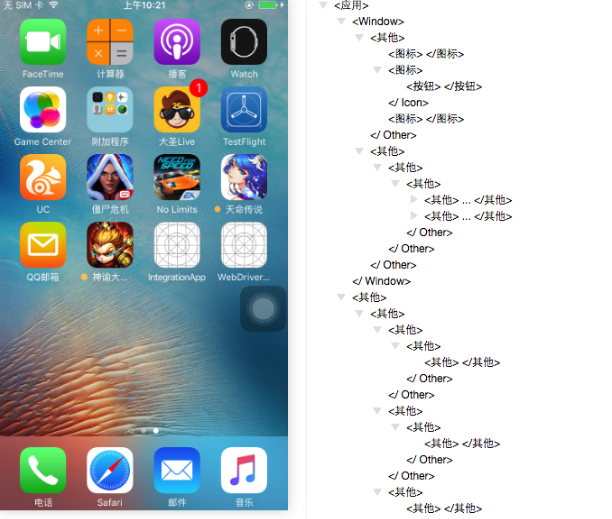Open the FaceTime app icon
The image size is (612, 519).
coord(43,42)
